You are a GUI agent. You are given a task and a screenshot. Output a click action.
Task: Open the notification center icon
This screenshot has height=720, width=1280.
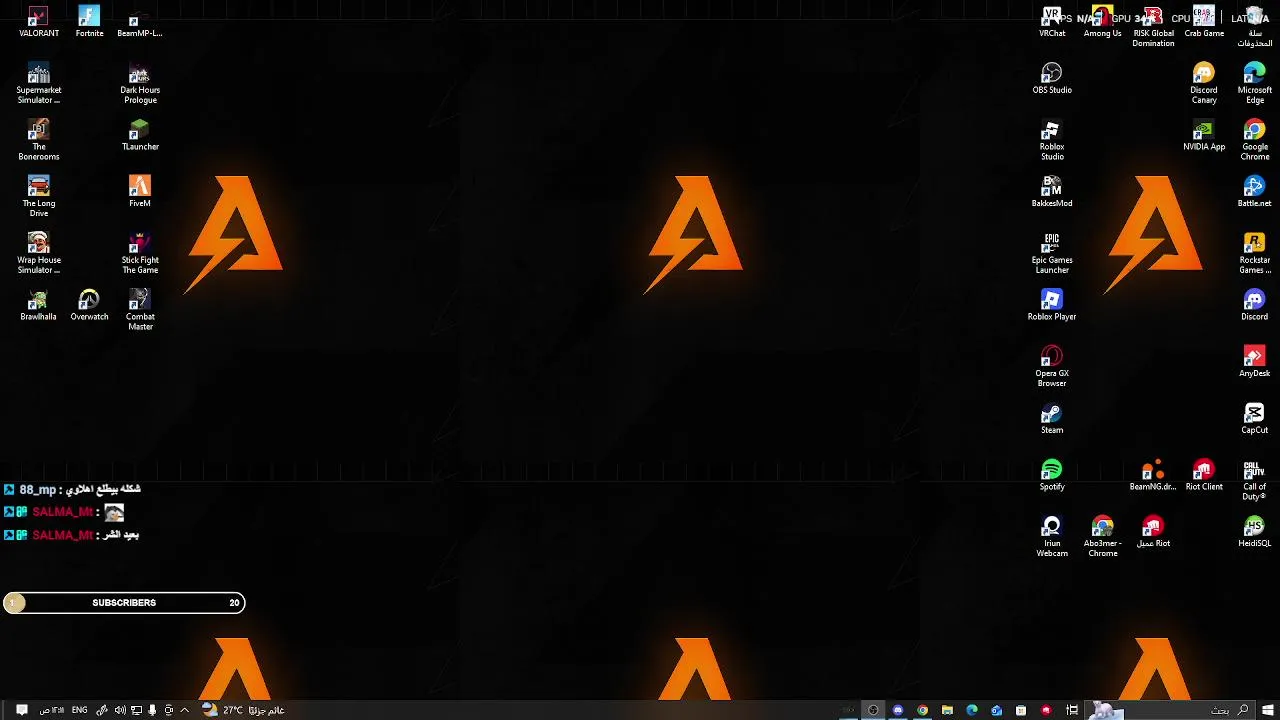click(x=22, y=710)
